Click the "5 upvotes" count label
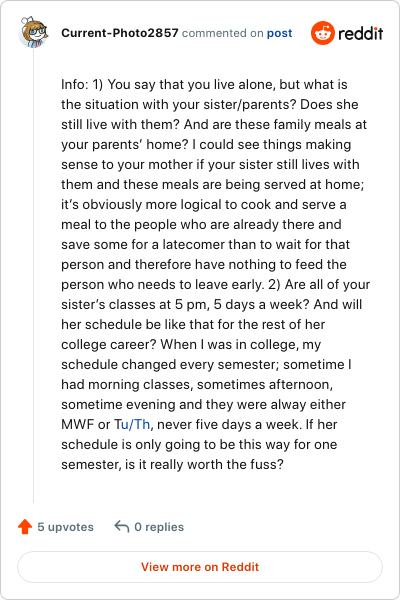400x600 pixels. coord(65,527)
